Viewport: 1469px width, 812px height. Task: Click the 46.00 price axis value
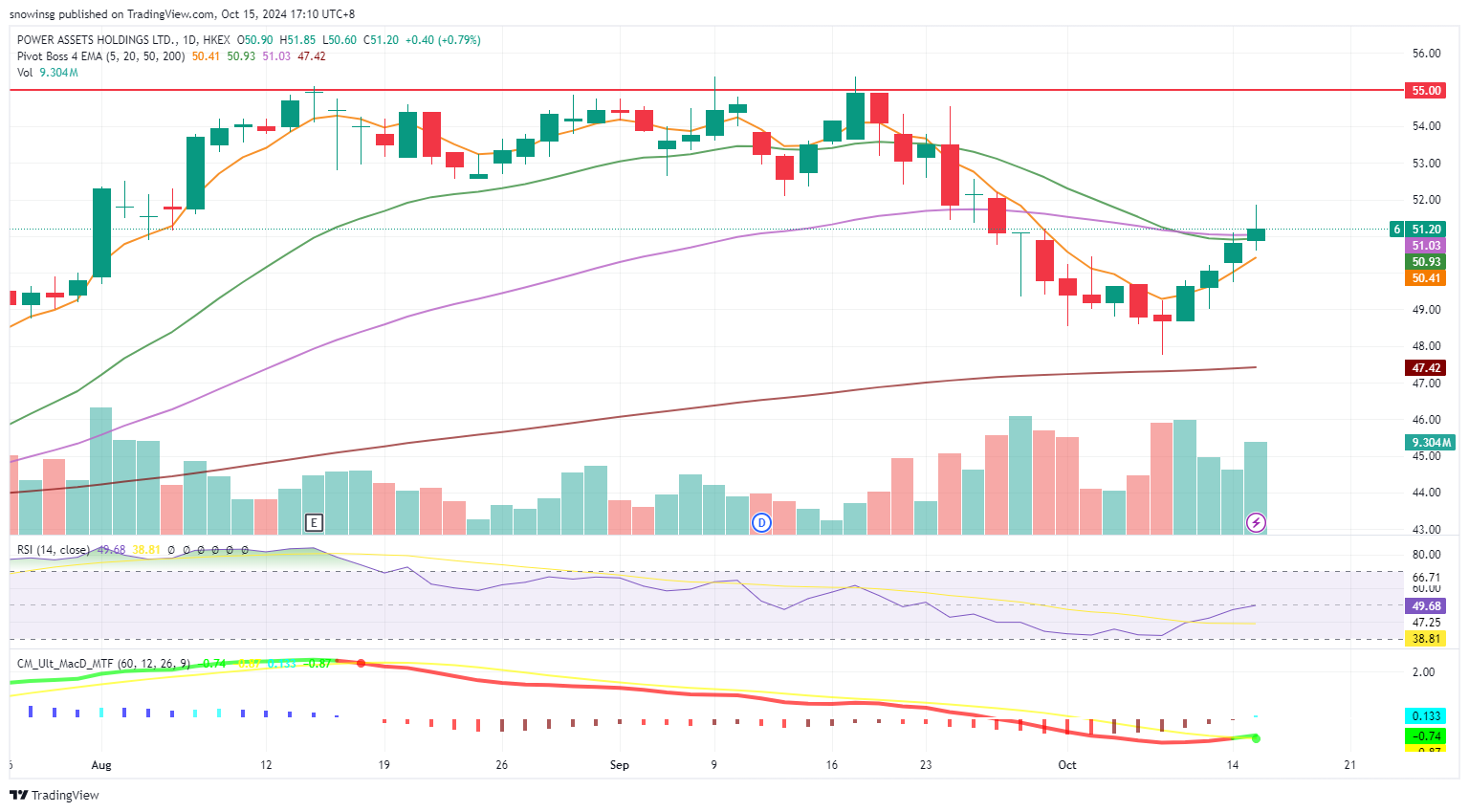tap(1426, 420)
